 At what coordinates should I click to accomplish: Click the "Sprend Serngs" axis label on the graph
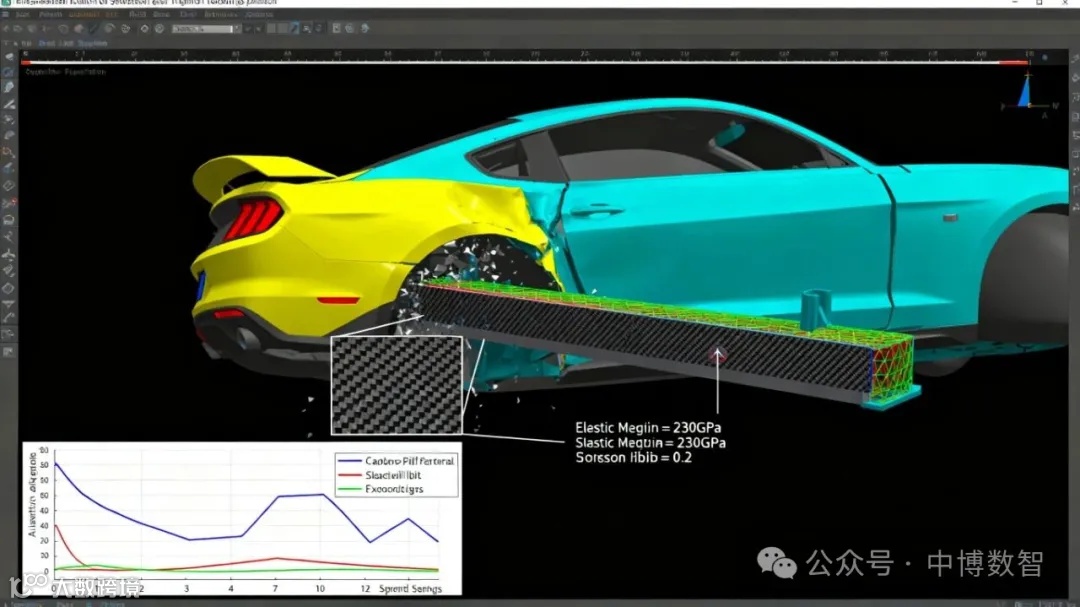click(411, 589)
